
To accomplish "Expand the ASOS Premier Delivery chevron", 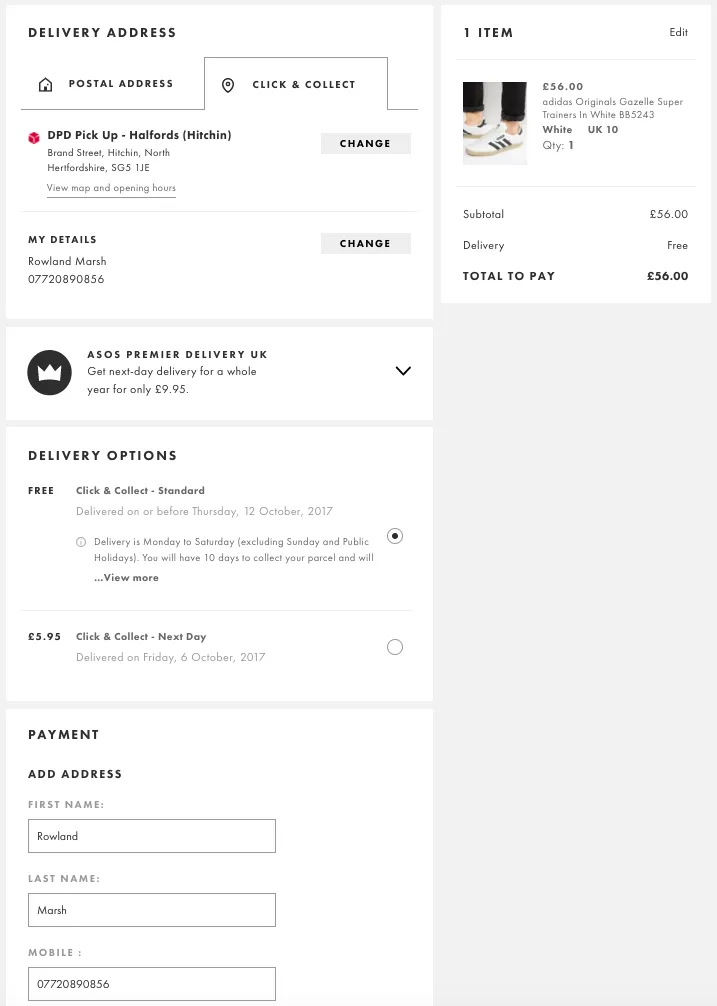I will (403, 371).
